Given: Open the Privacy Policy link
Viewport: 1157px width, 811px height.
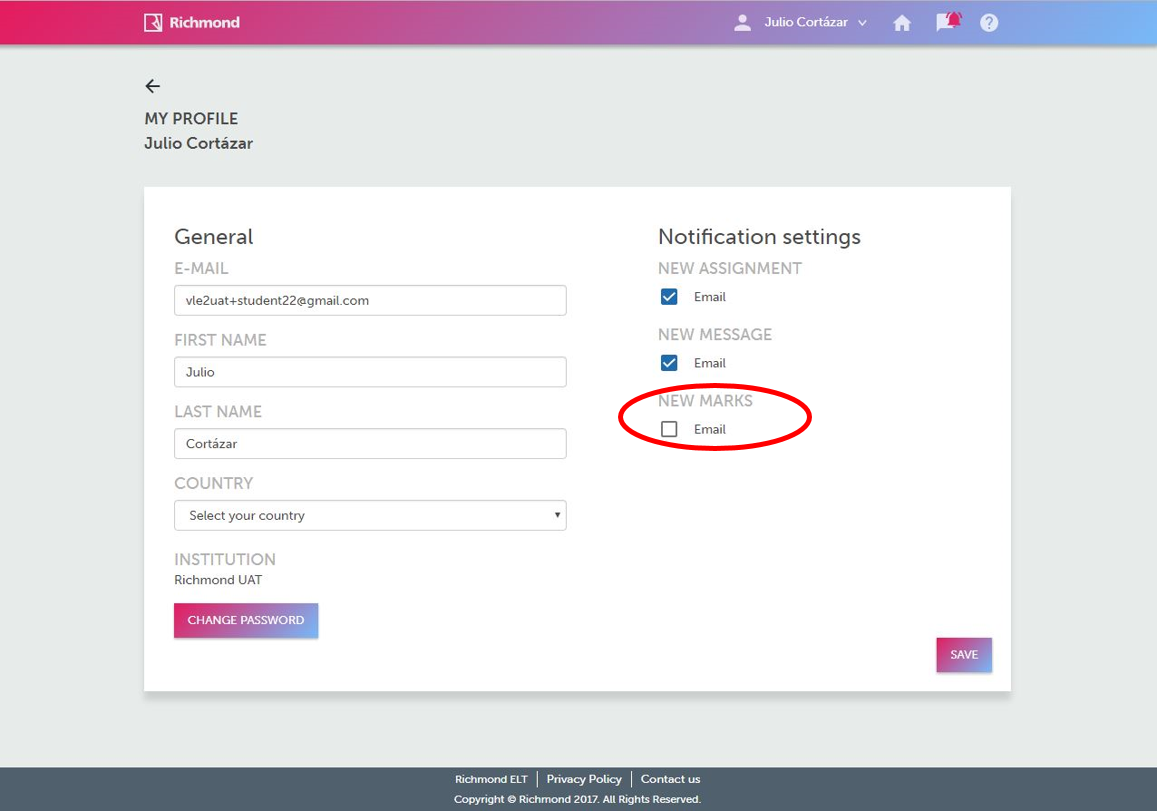Looking at the screenshot, I should tap(584, 779).
